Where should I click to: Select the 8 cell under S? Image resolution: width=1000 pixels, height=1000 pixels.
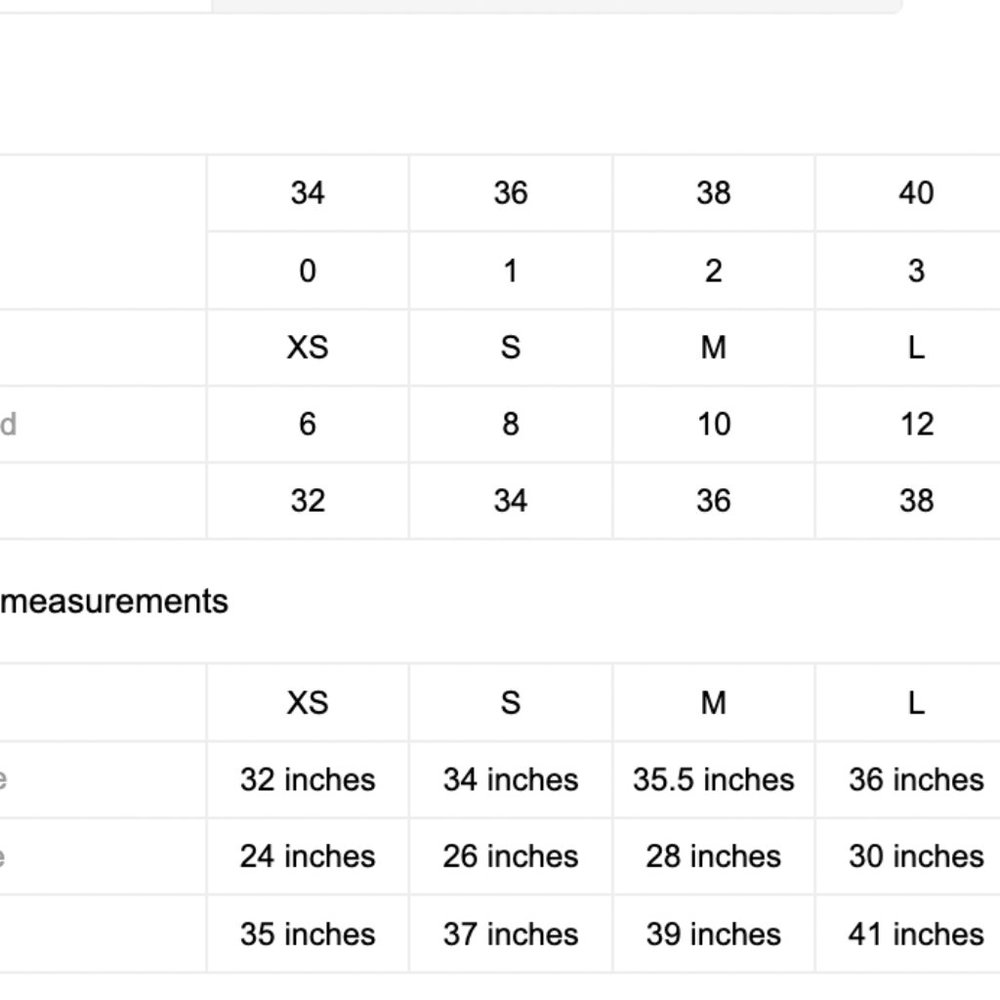[x=510, y=424]
